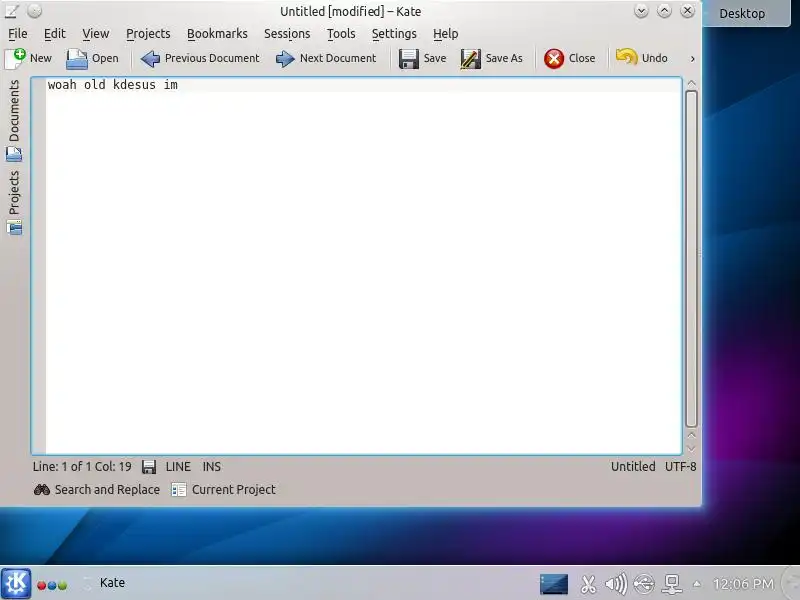The height and width of the screenshot is (600, 800).
Task: Open the Bookmarks menu
Action: pyautogui.click(x=217, y=34)
